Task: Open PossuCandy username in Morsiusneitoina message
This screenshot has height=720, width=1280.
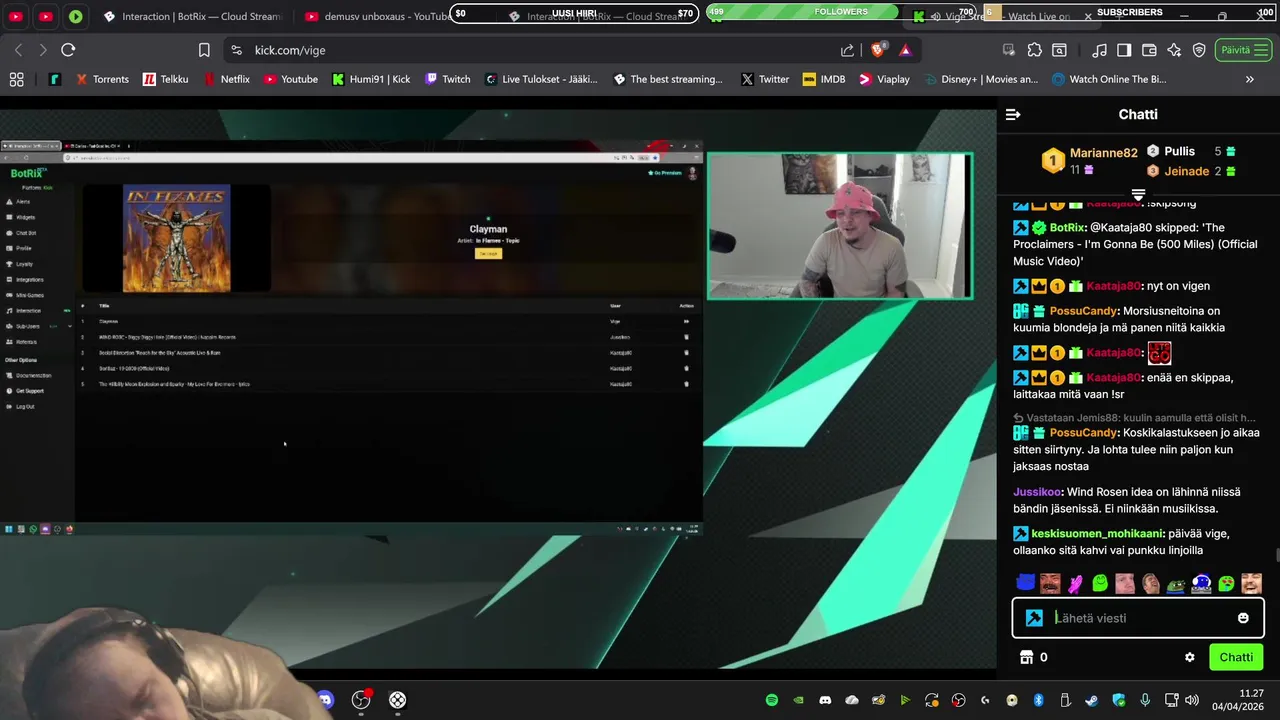Action: pyautogui.click(x=1083, y=311)
